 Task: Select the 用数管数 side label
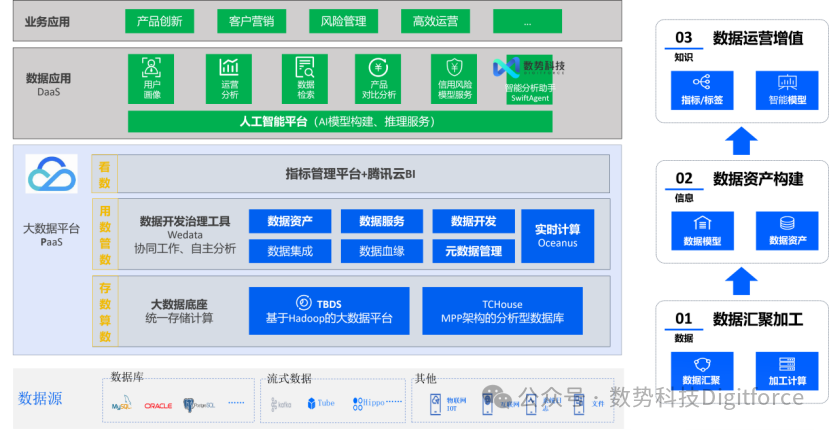[x=105, y=235]
